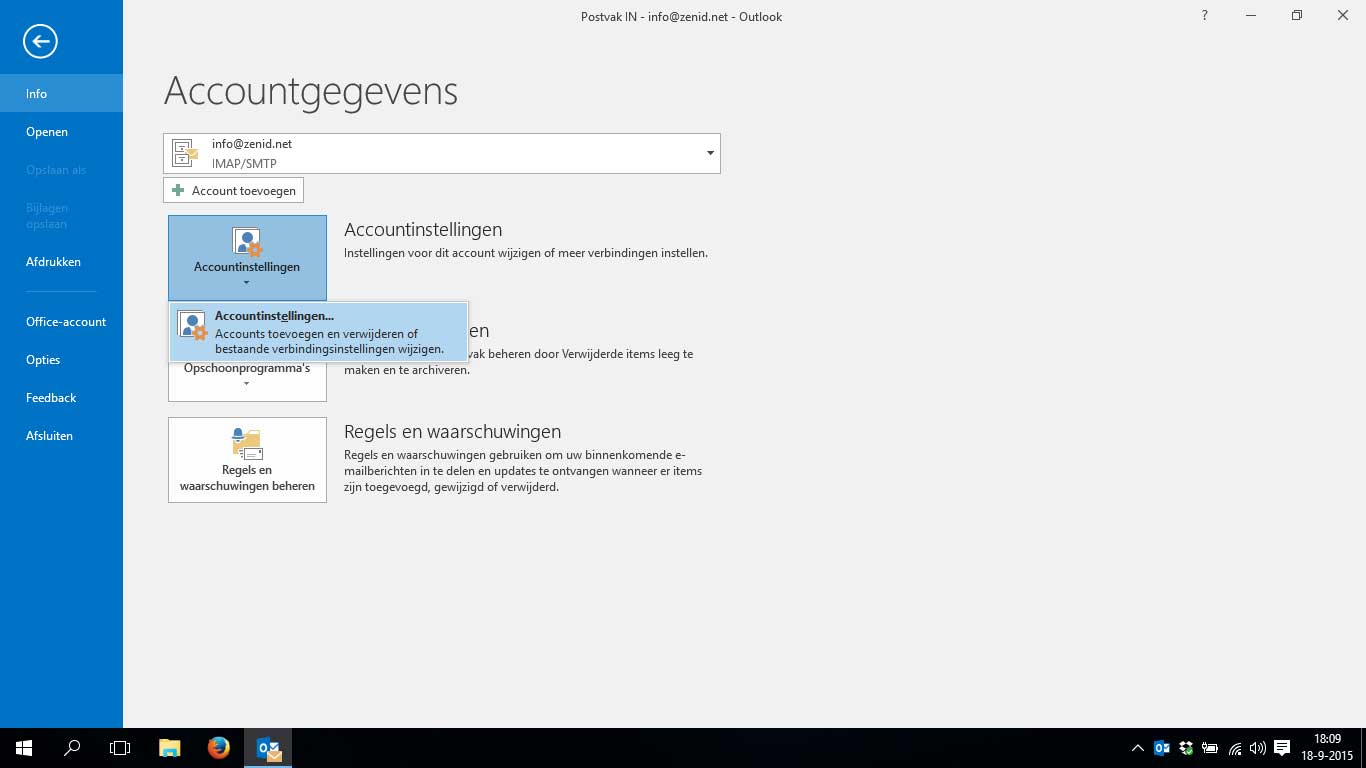Choose Afdrukken in the sidebar
This screenshot has width=1366, height=768.
[x=61, y=261]
